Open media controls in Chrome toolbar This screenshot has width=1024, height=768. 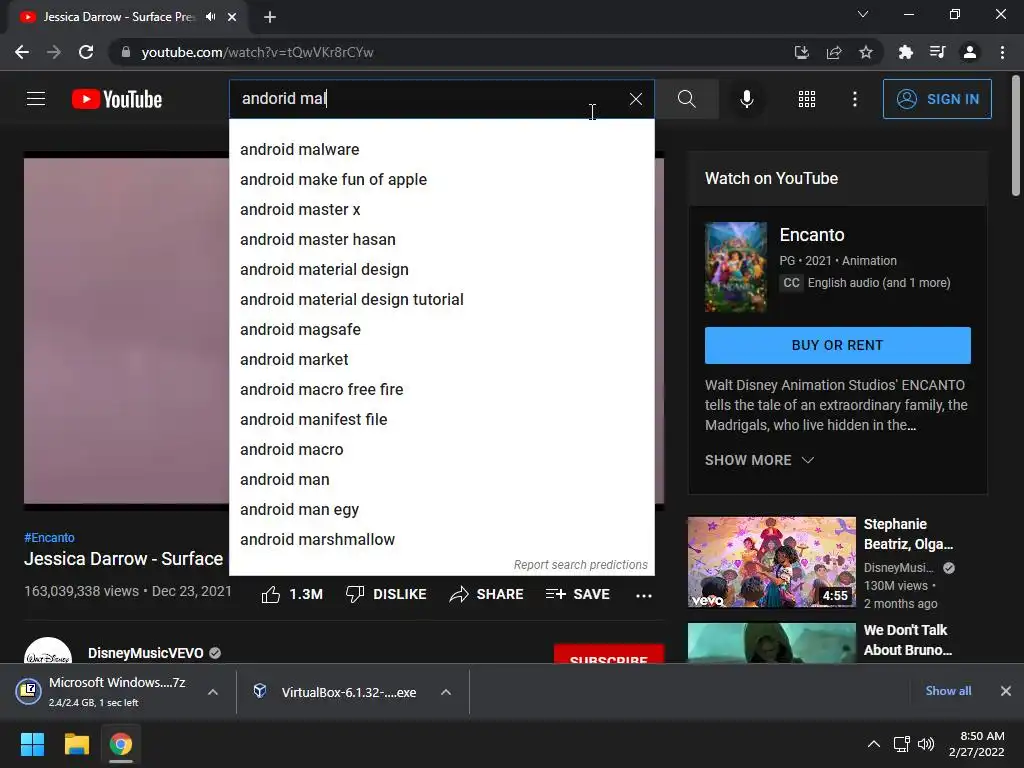point(938,52)
